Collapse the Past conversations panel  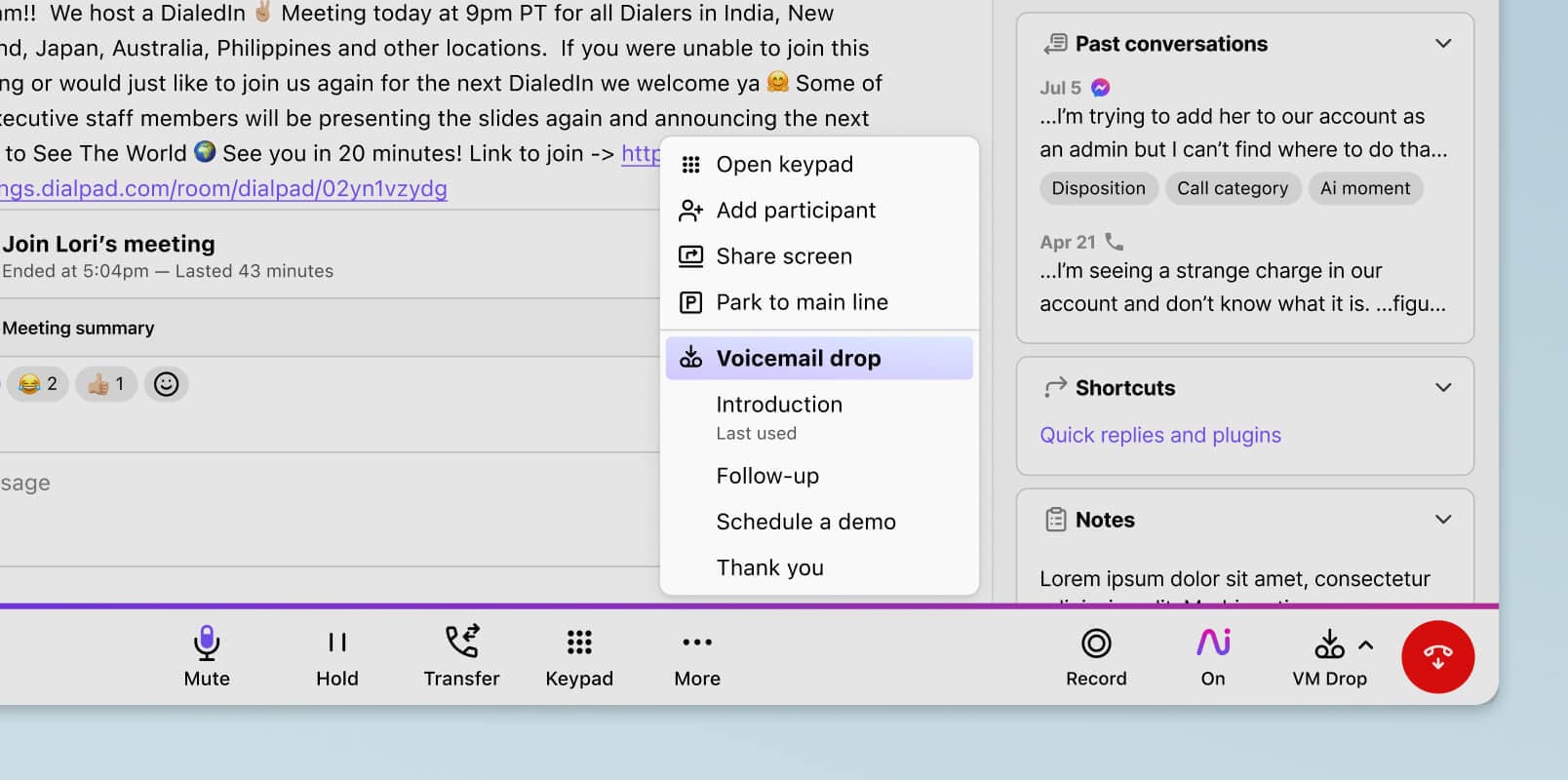coord(1443,44)
